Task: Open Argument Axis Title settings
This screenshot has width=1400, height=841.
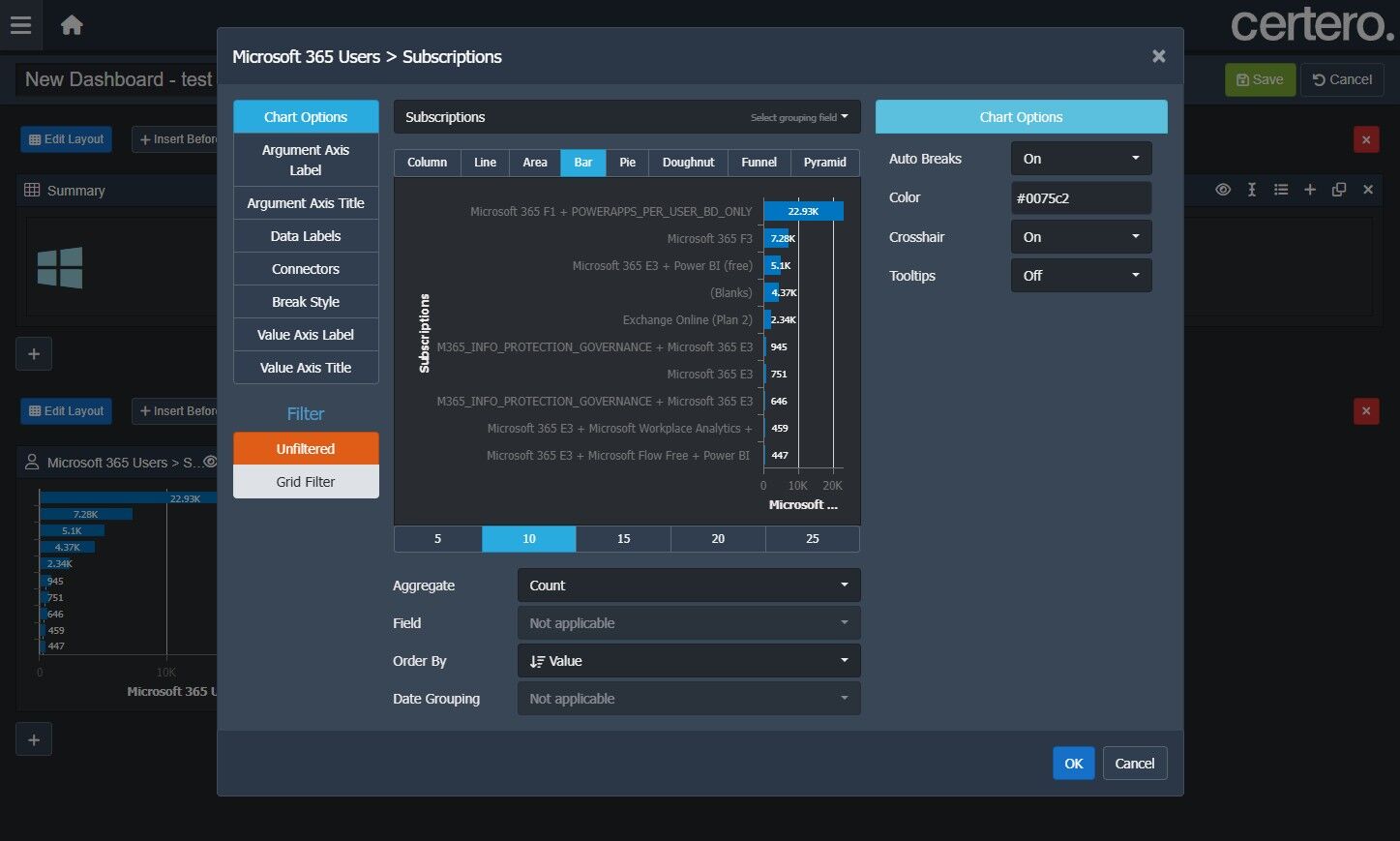Action: click(306, 203)
